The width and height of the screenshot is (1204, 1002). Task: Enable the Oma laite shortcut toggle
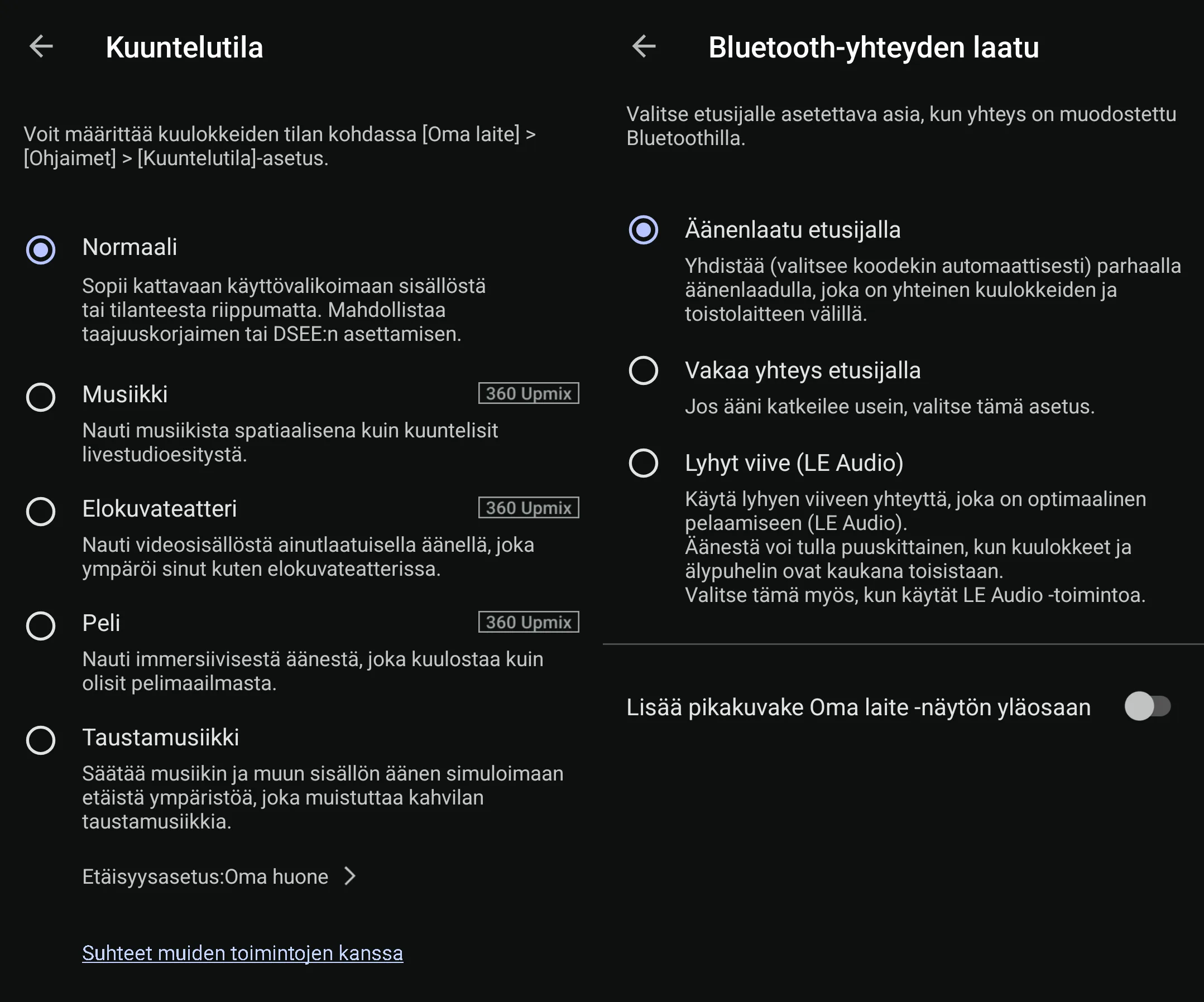click(1147, 706)
